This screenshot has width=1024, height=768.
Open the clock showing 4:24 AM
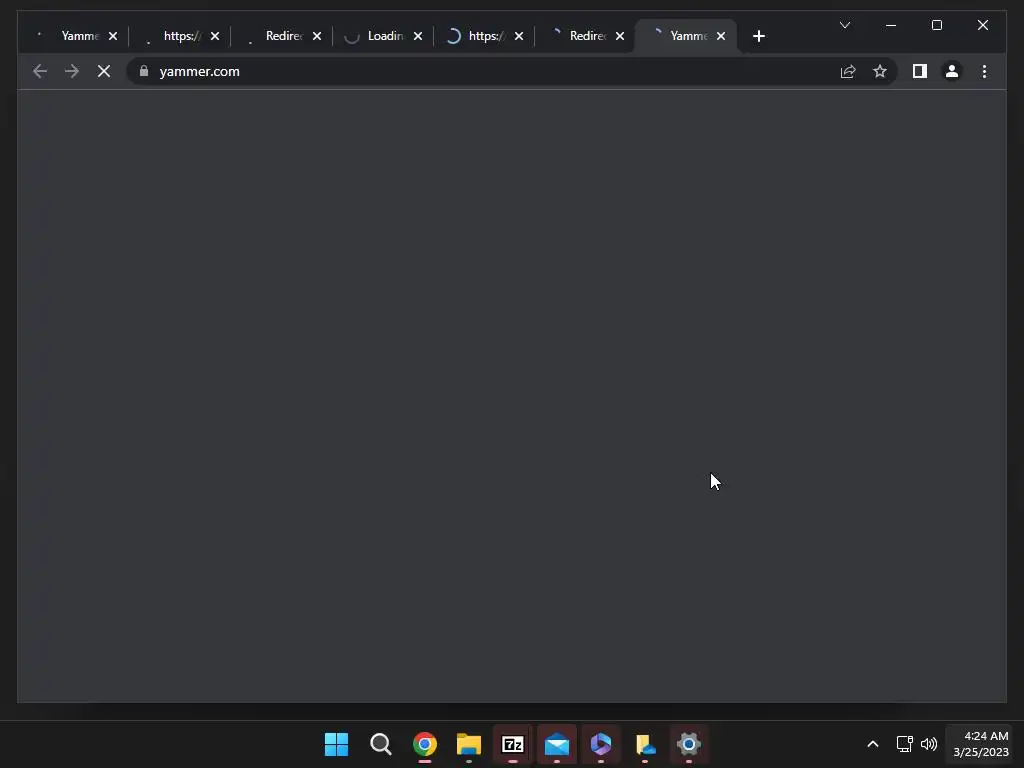coord(981,744)
